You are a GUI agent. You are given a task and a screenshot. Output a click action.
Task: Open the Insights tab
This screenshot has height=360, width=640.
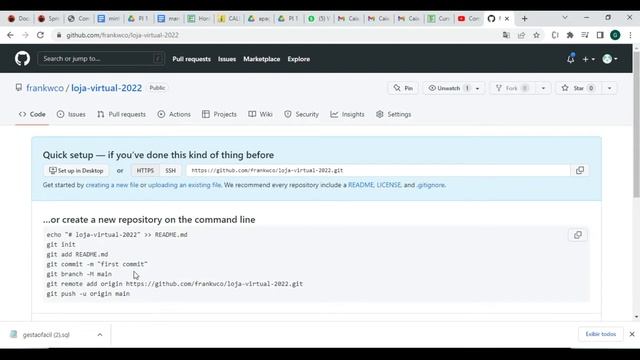347,114
